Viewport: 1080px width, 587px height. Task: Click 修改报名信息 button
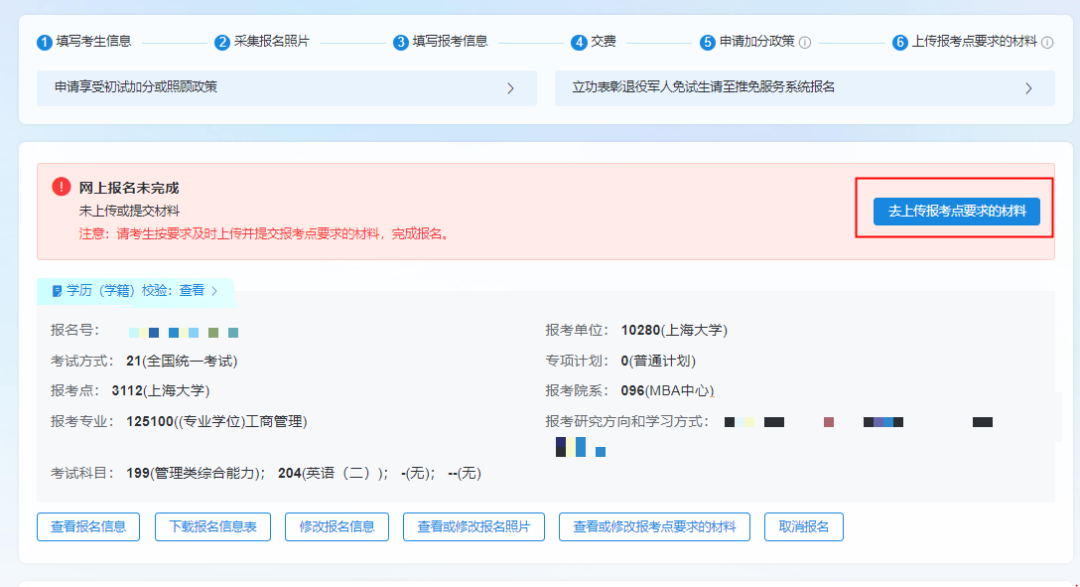pos(337,527)
